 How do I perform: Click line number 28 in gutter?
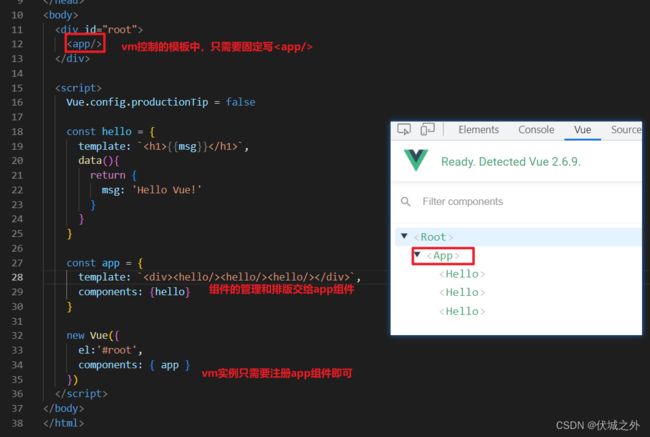click(17, 277)
